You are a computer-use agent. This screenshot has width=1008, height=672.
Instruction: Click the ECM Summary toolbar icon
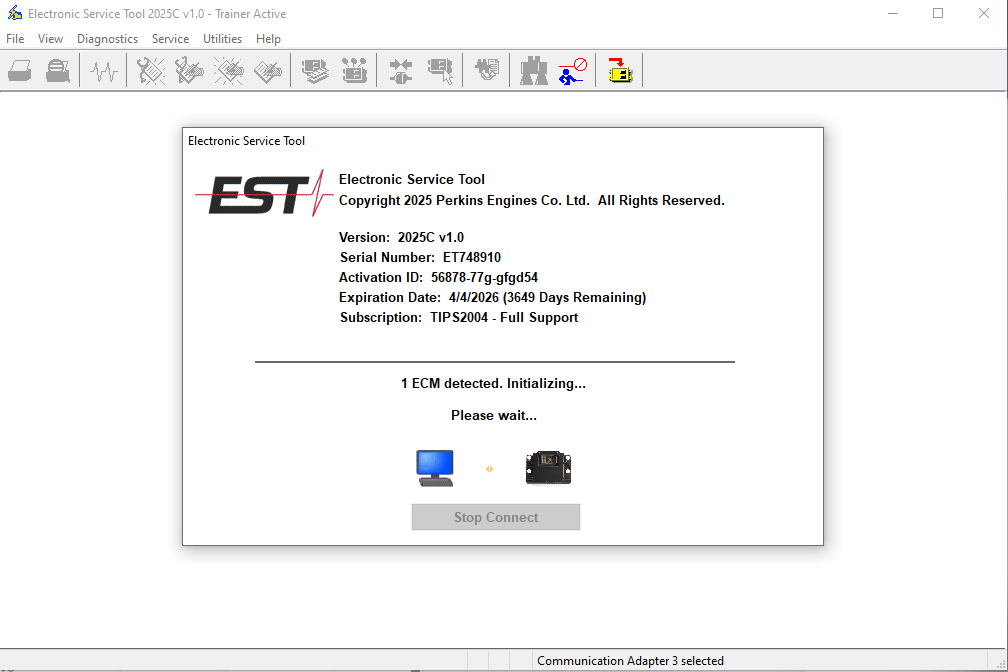coord(316,71)
